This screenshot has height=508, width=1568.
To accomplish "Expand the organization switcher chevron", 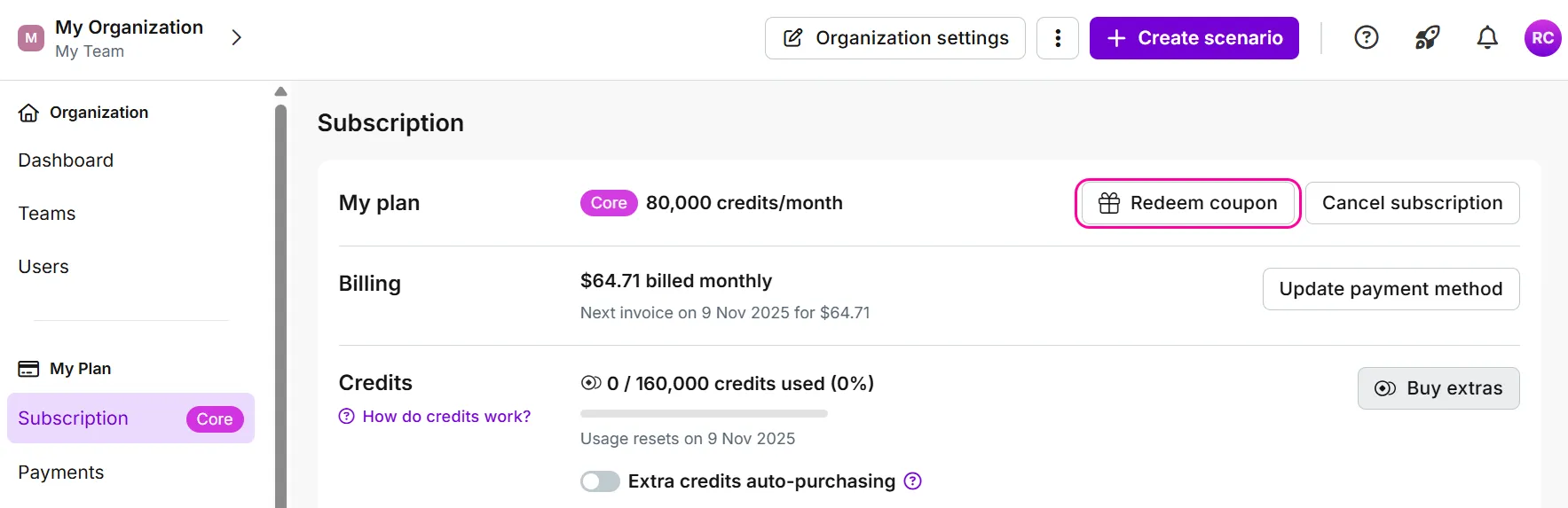I will click(236, 37).
